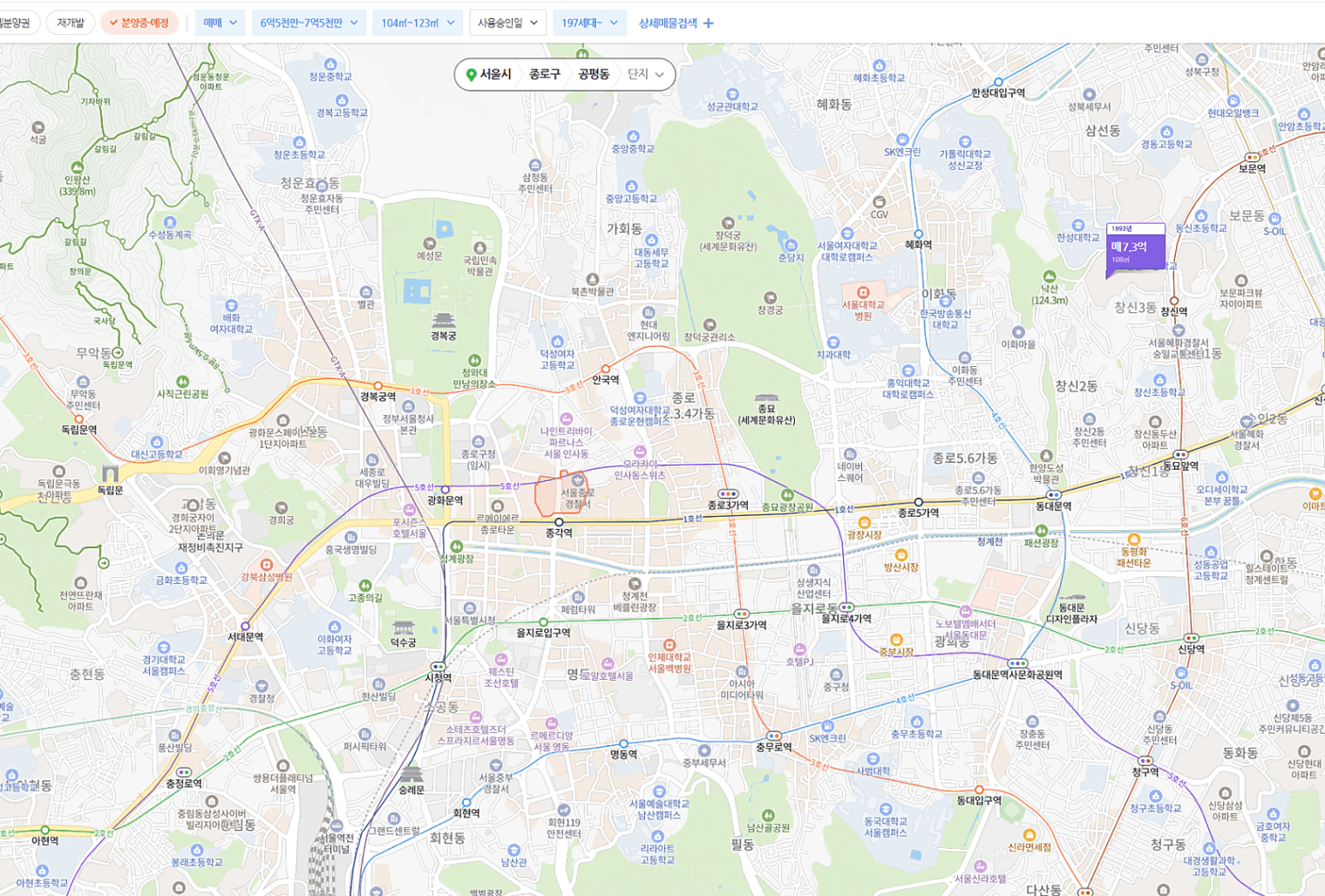
Task: Open the 매매 deal type dropdown
Action: (x=220, y=23)
